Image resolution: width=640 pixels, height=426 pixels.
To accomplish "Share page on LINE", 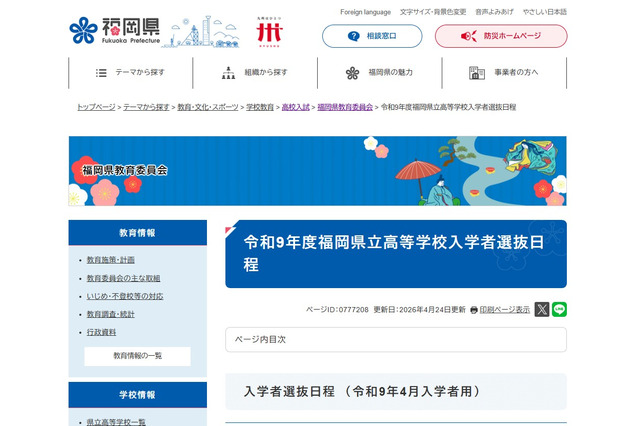I will pos(559,309).
